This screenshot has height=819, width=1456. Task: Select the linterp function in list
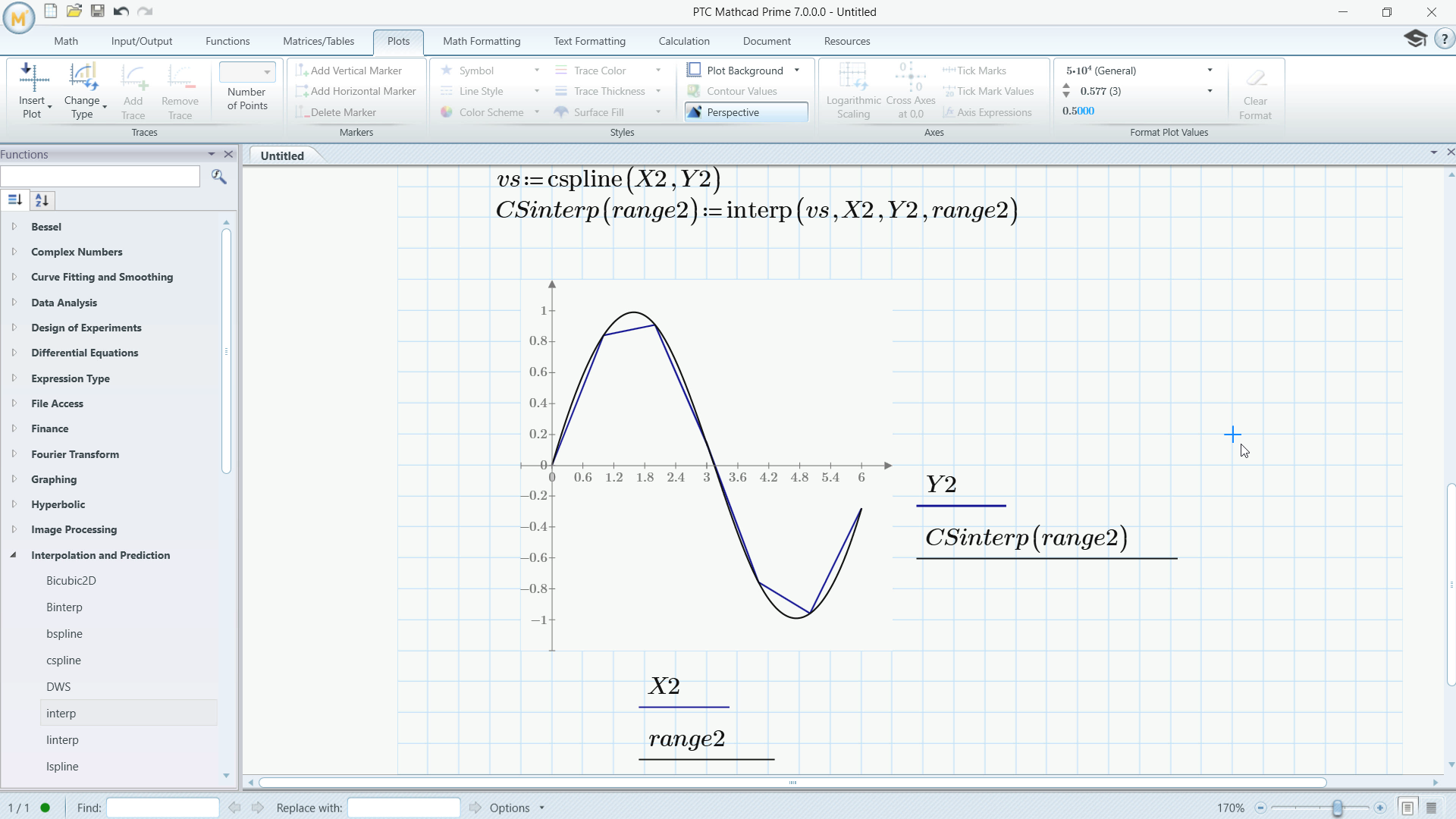tap(62, 740)
